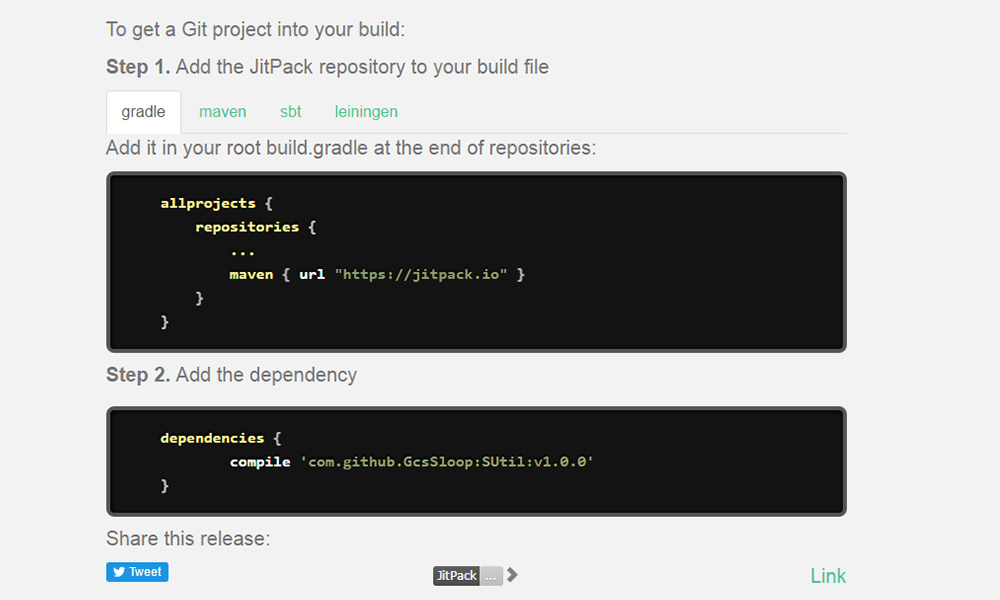
Task: Click the repositories keyword in code
Action: (x=247, y=227)
